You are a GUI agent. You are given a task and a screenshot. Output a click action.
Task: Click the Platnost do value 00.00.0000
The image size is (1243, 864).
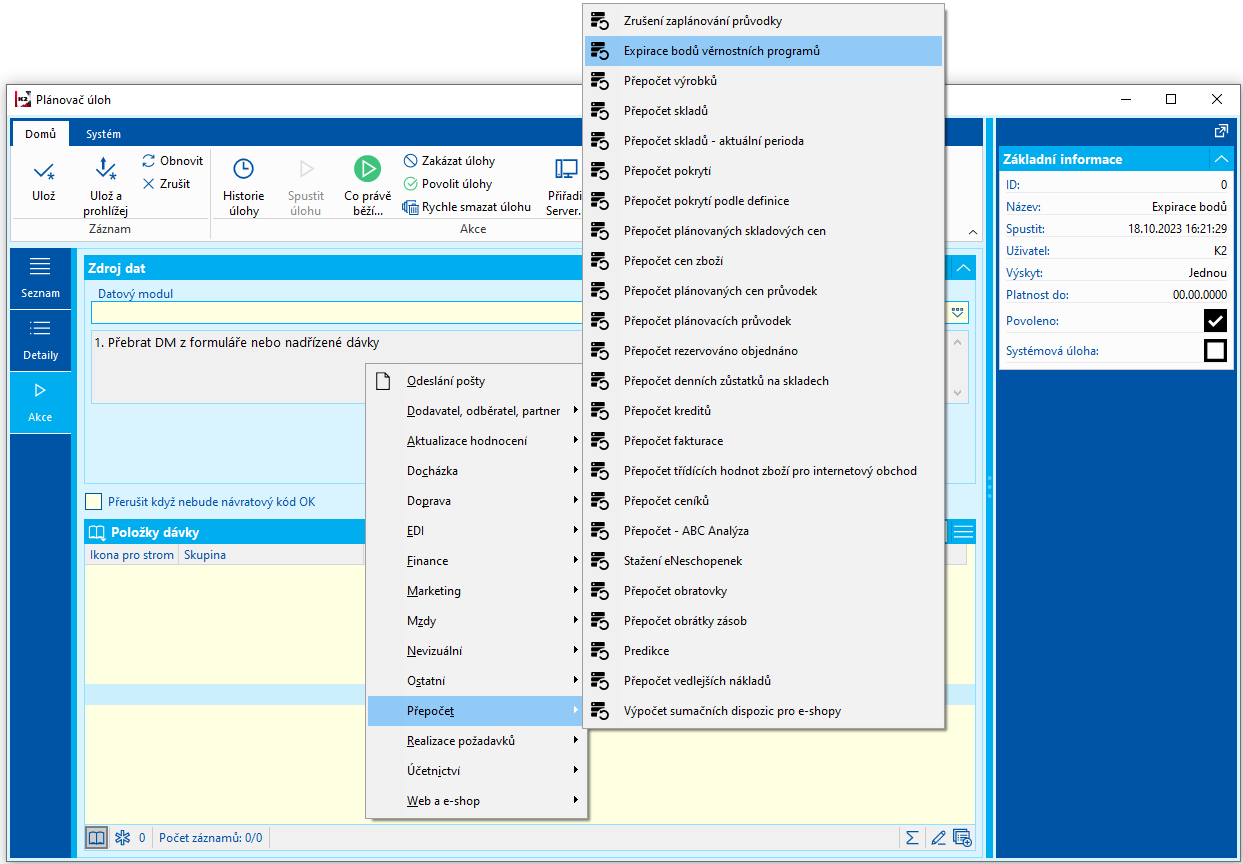point(1200,295)
